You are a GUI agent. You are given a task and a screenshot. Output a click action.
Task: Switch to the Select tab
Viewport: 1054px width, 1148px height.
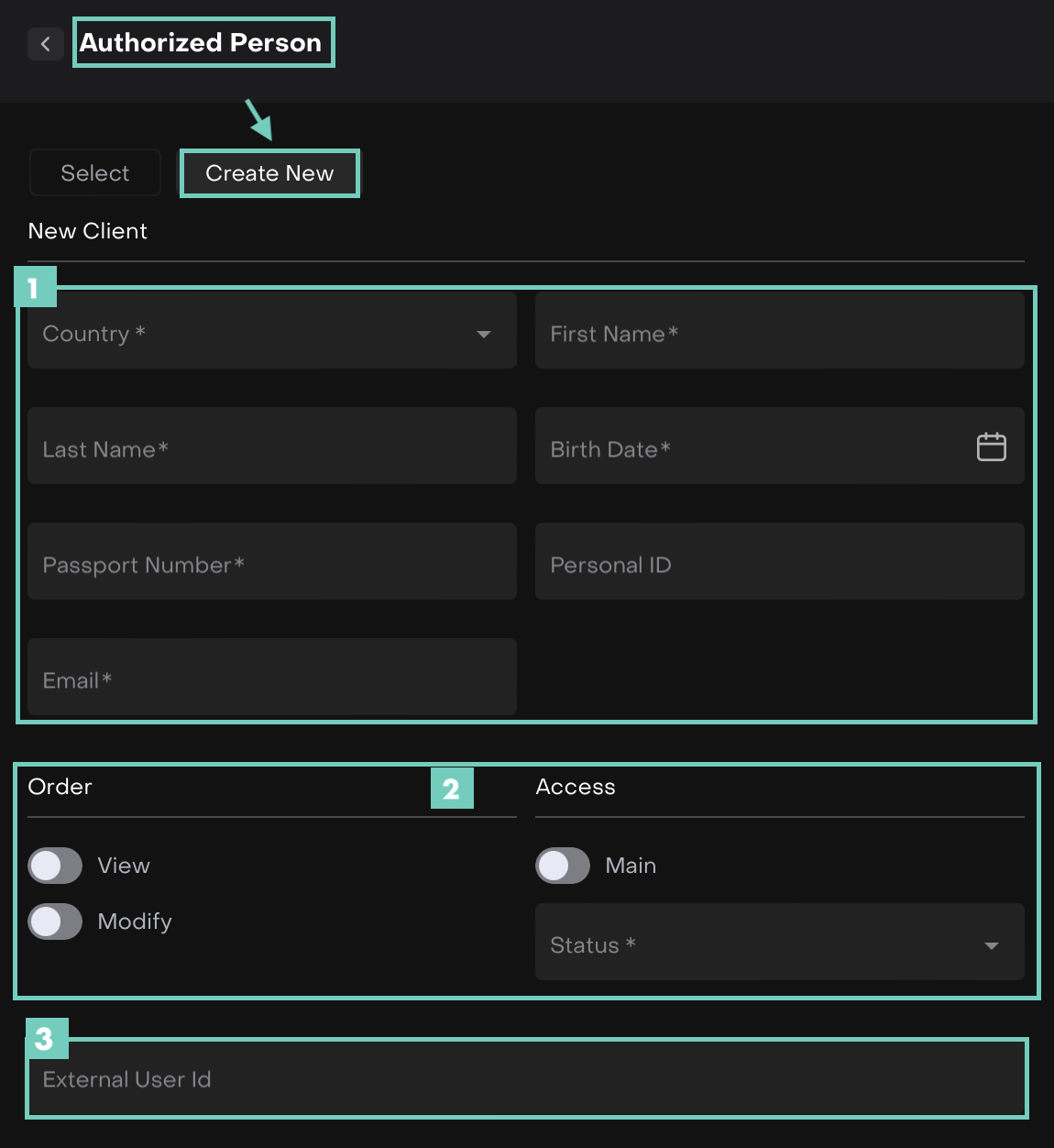[x=95, y=173]
